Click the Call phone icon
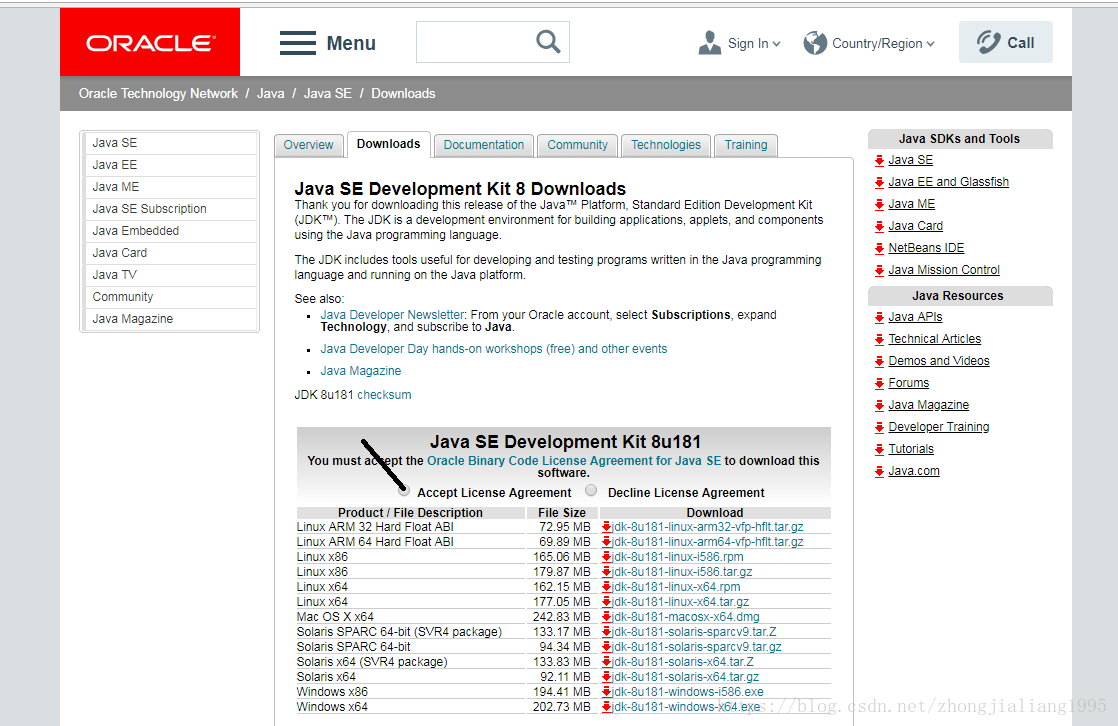The height and width of the screenshot is (726, 1118). point(988,42)
